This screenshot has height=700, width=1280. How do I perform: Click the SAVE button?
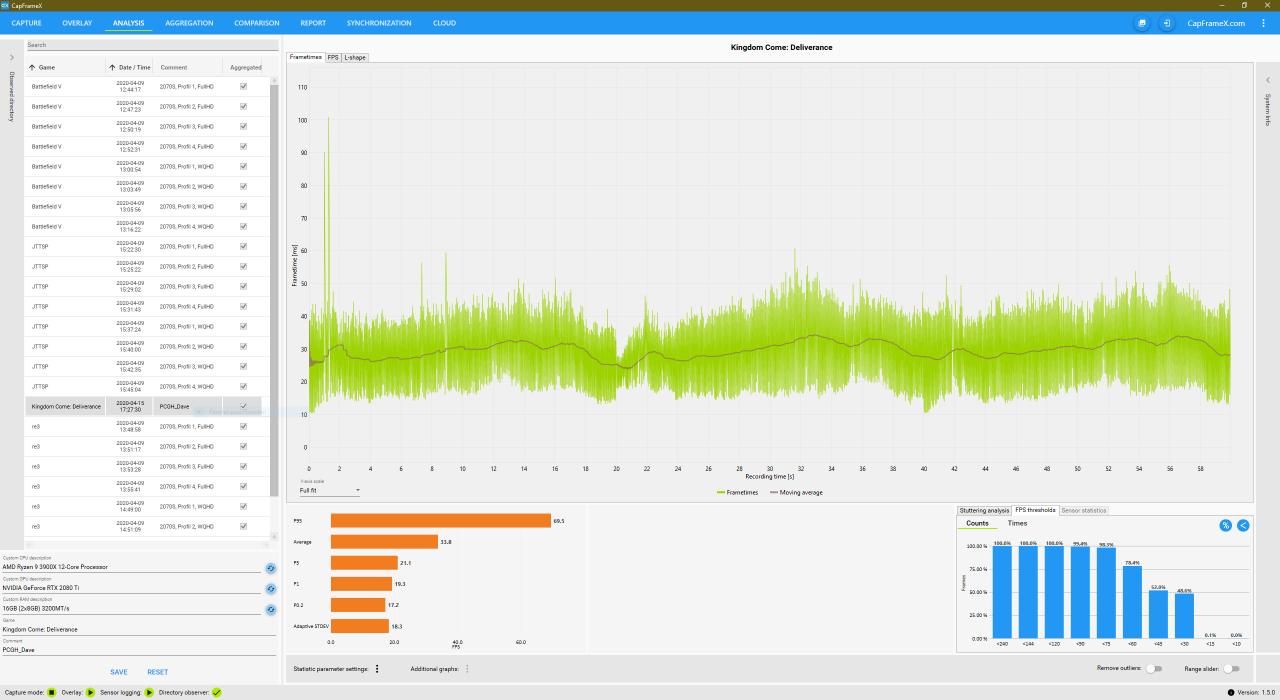pyautogui.click(x=119, y=672)
